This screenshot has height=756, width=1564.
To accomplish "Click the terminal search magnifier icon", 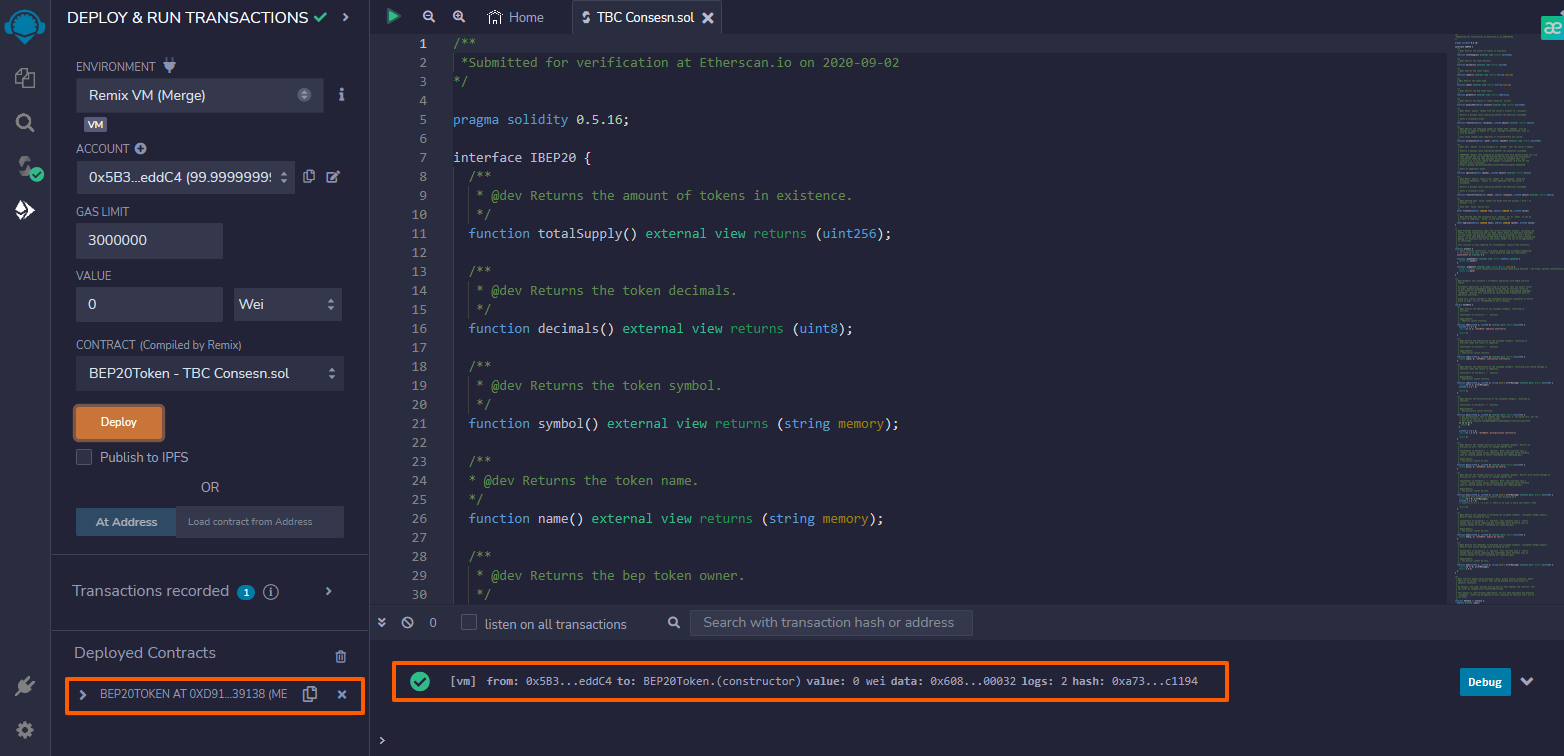I will click(x=674, y=622).
